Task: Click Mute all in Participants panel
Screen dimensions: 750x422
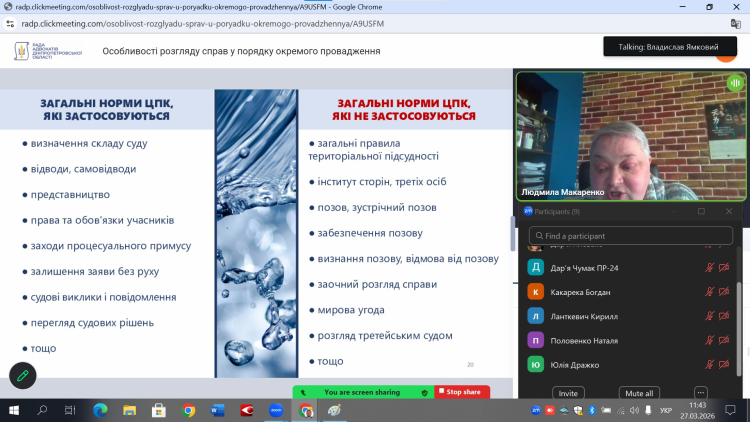Action: pos(637,393)
